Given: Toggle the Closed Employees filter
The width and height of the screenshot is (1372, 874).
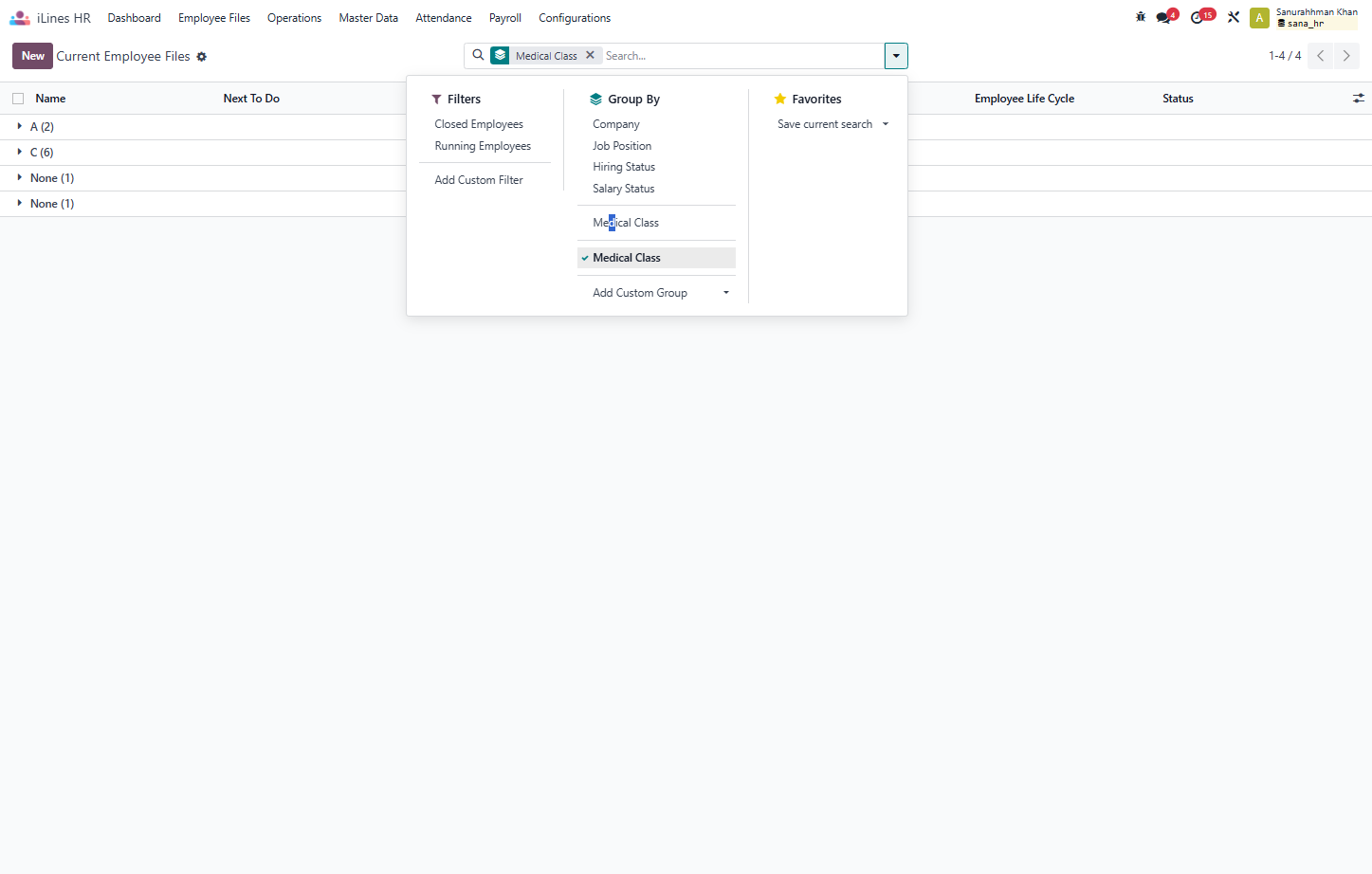Looking at the screenshot, I should (479, 124).
